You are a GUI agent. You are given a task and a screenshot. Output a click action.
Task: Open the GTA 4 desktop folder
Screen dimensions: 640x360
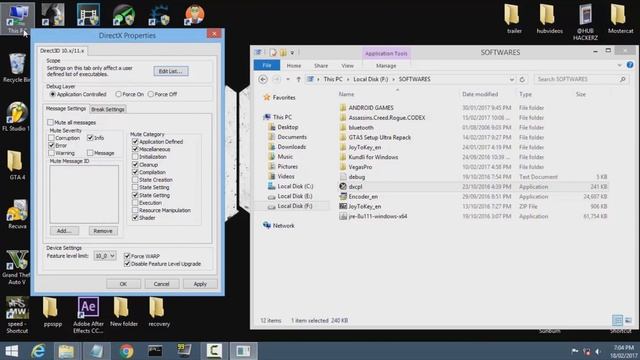(x=16, y=165)
